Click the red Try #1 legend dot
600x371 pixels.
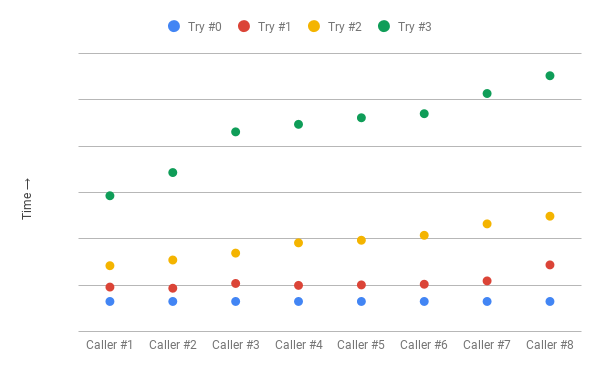(x=244, y=26)
